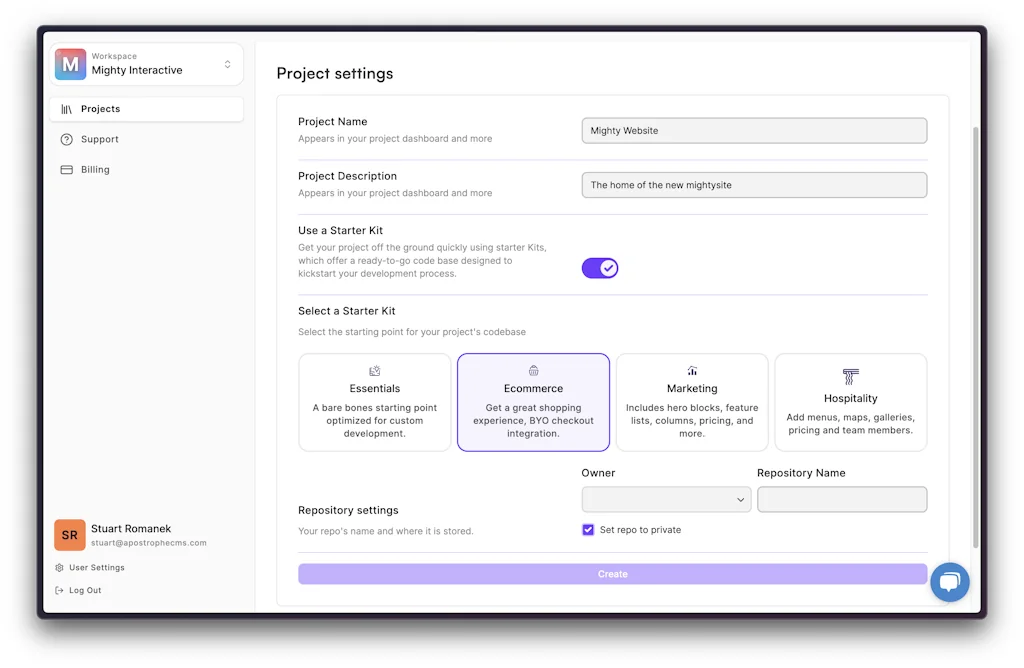Click the Log Out arrow icon
1024x668 pixels.
point(60,591)
